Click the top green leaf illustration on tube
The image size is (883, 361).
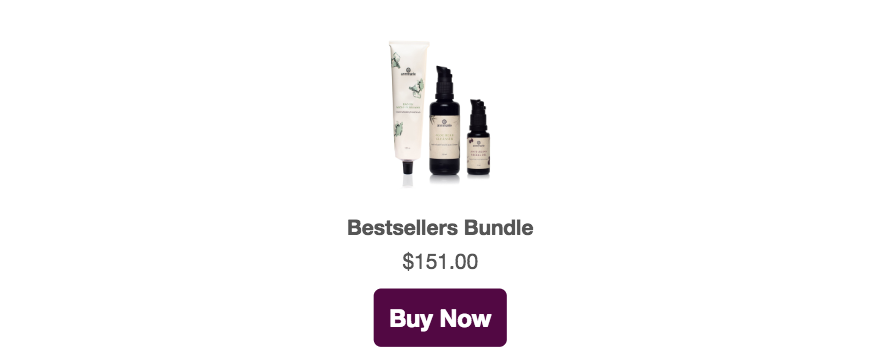coord(396,60)
